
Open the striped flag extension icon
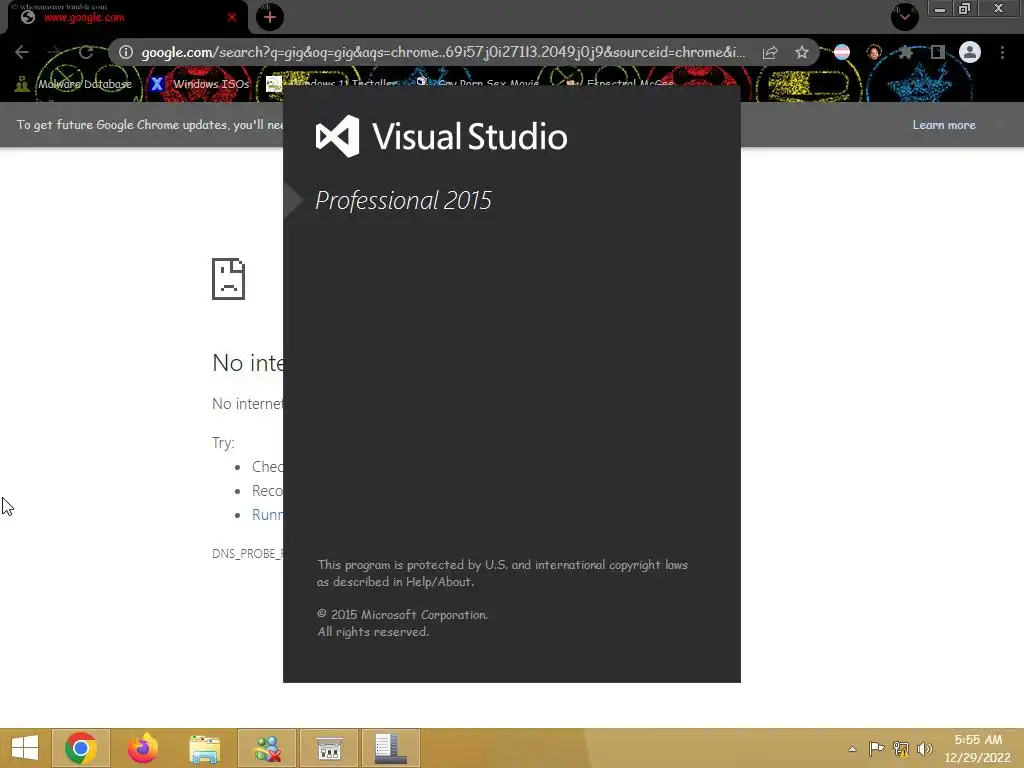point(842,52)
